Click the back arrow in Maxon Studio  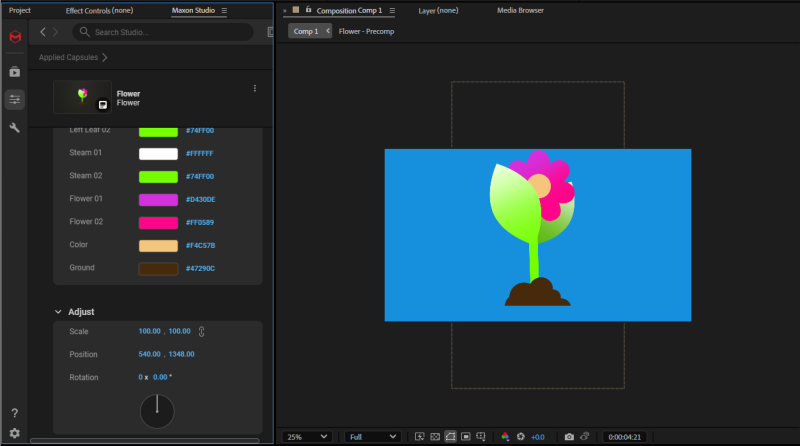pos(43,32)
